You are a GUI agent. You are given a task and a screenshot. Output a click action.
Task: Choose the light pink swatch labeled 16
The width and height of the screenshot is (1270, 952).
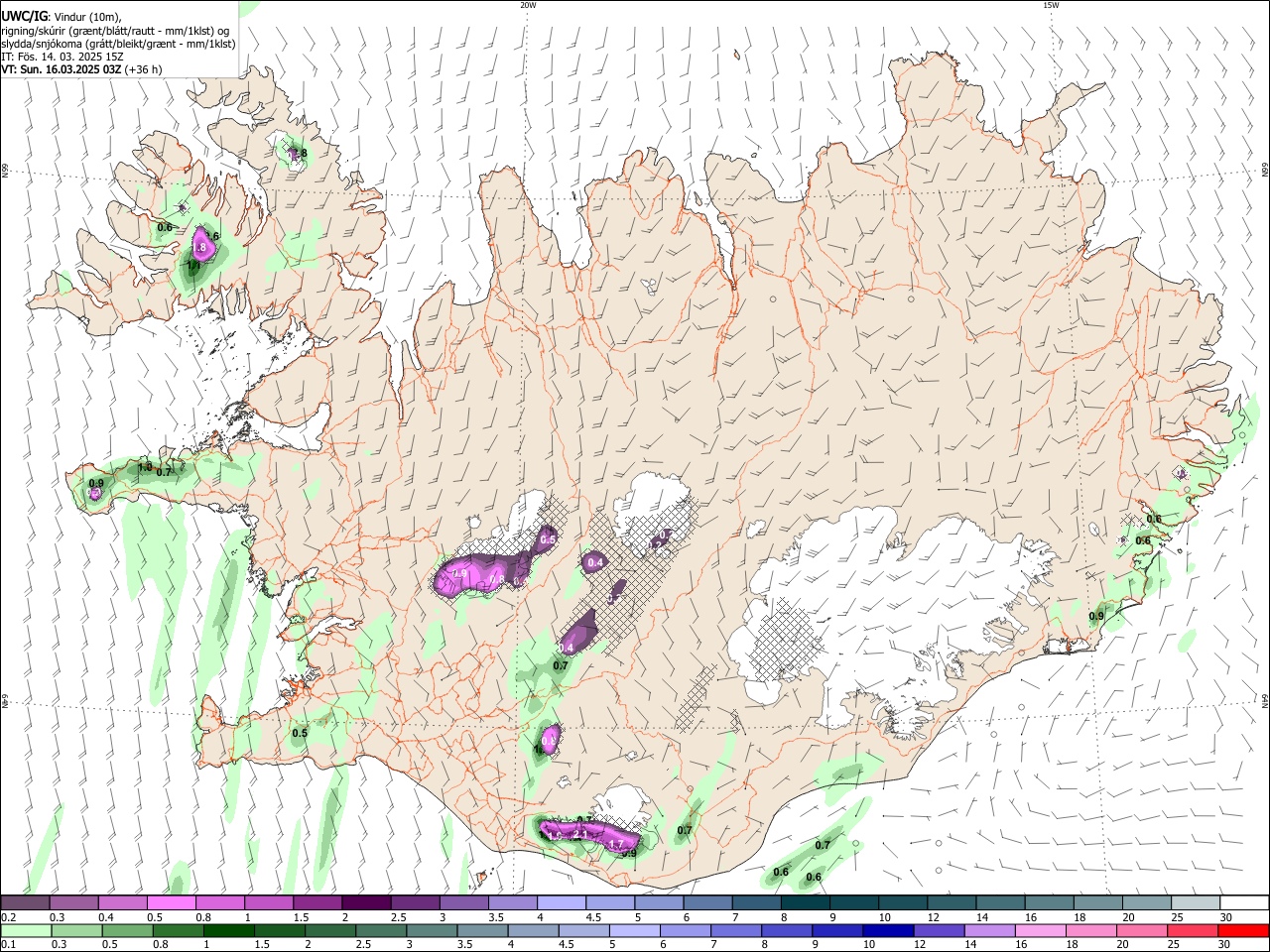1042,930
